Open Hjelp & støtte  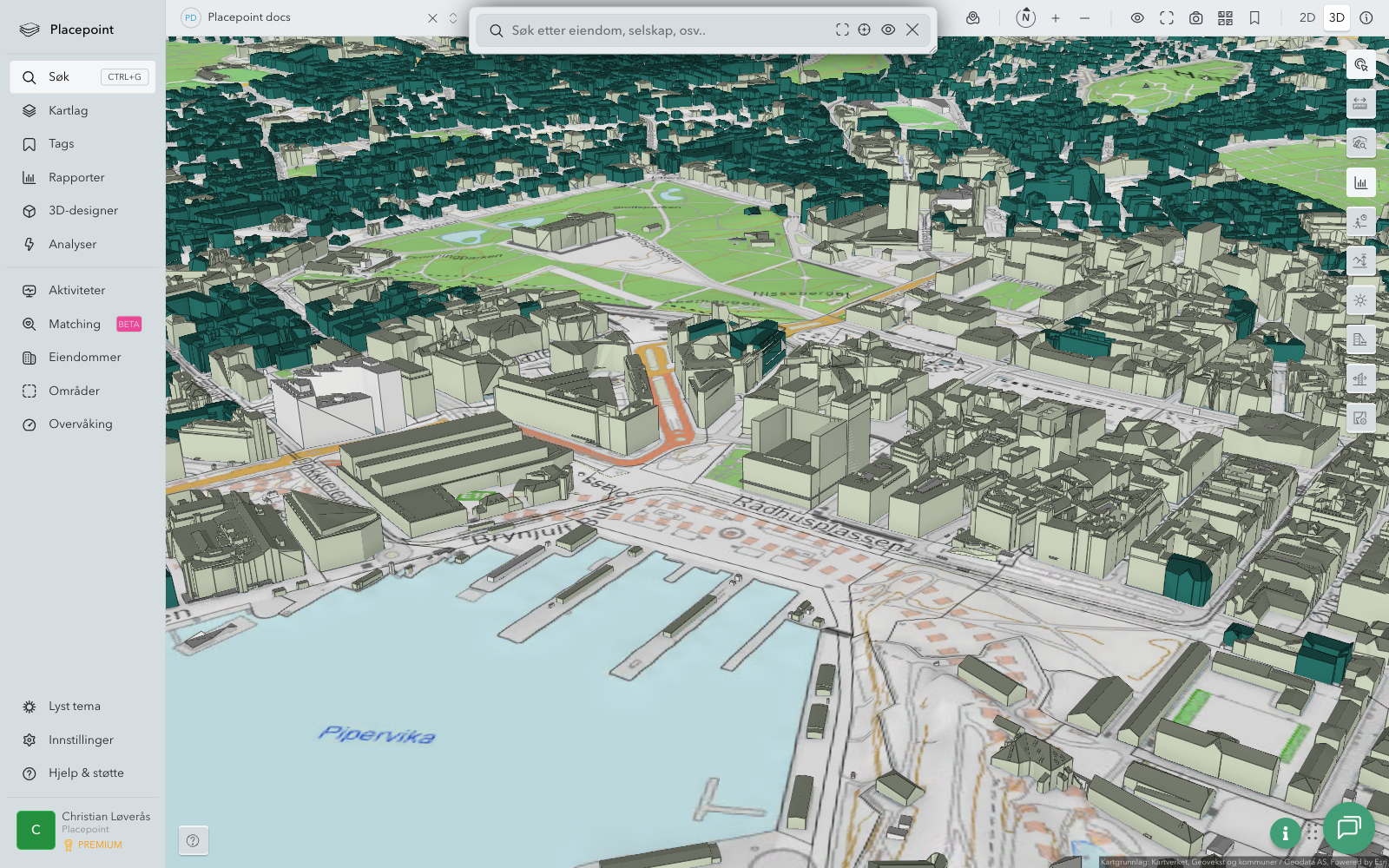coord(85,773)
